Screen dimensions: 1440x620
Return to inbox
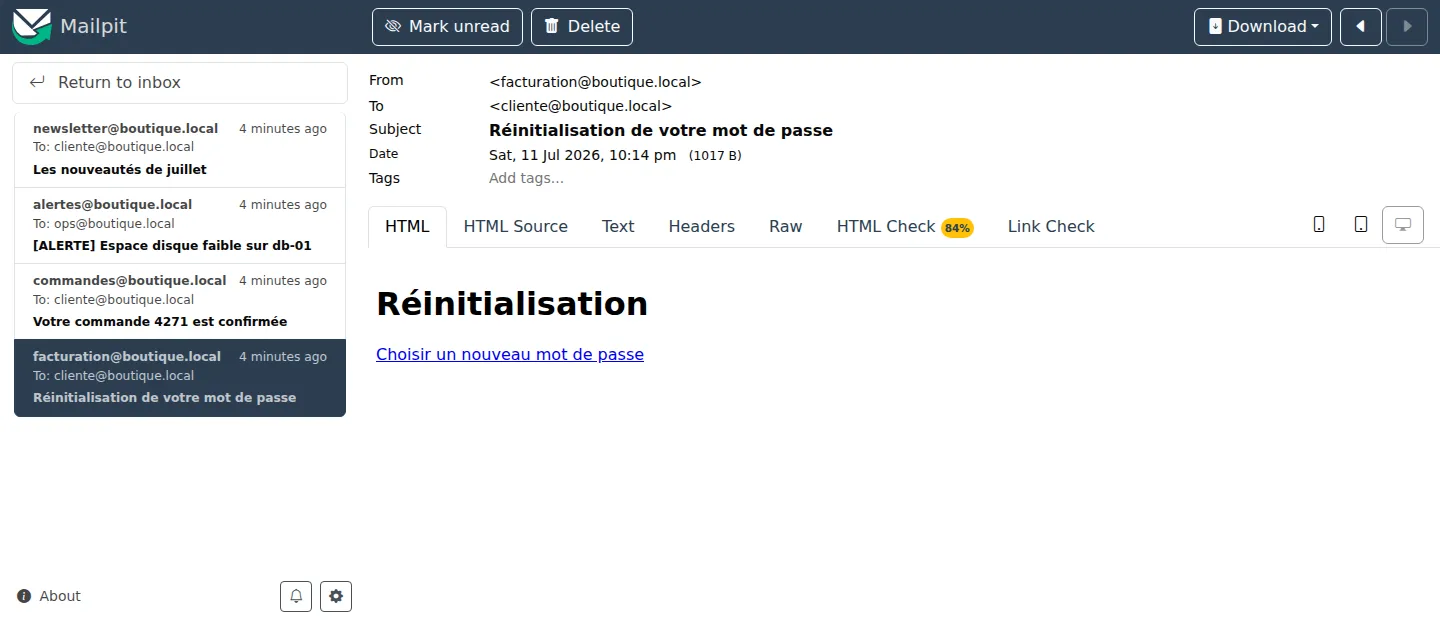tap(180, 83)
